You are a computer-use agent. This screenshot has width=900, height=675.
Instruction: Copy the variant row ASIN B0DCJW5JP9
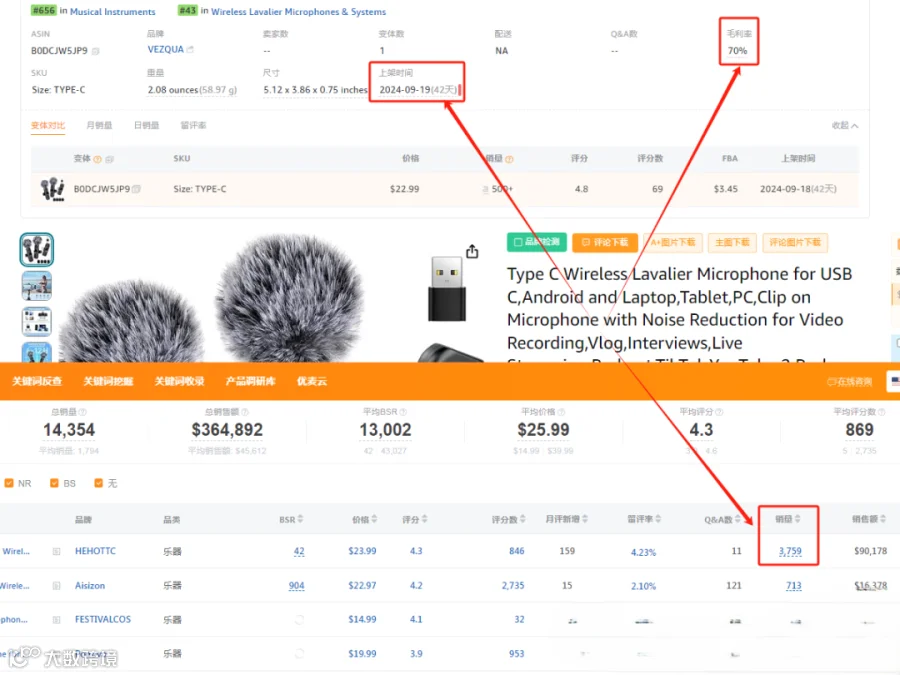click(x=136, y=189)
